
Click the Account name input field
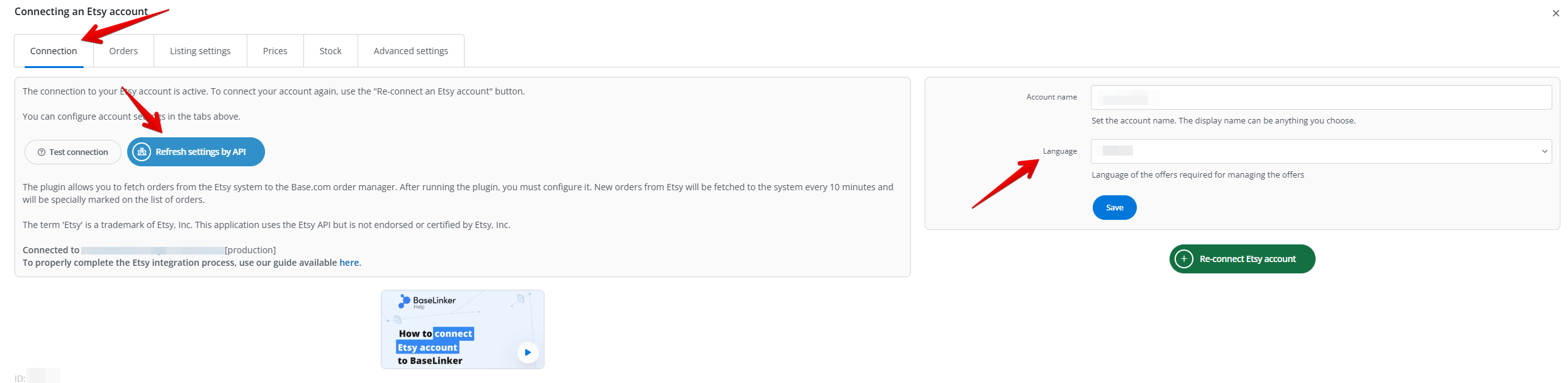click(1321, 97)
